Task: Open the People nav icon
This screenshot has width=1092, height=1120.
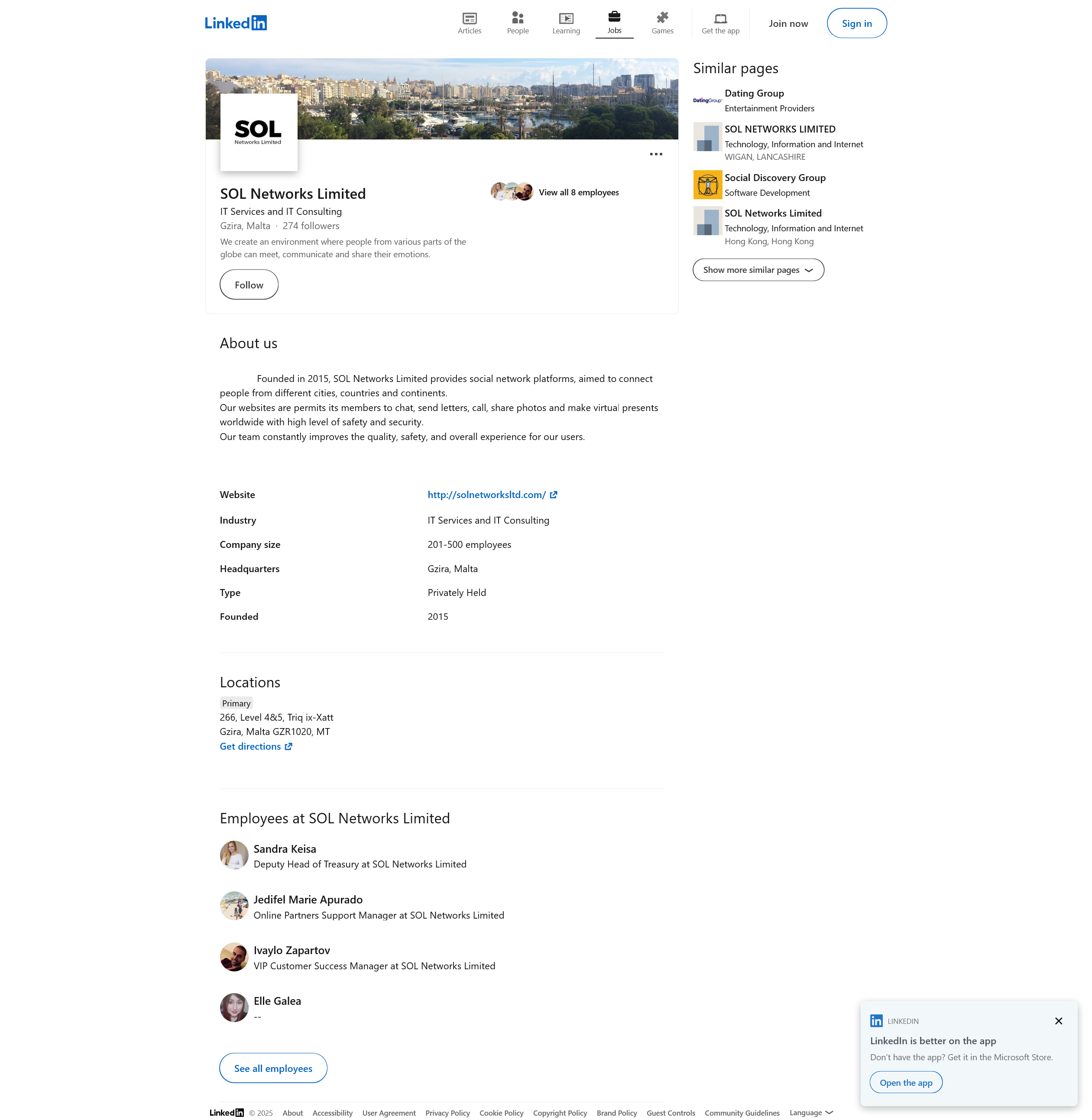Action: [517, 23]
